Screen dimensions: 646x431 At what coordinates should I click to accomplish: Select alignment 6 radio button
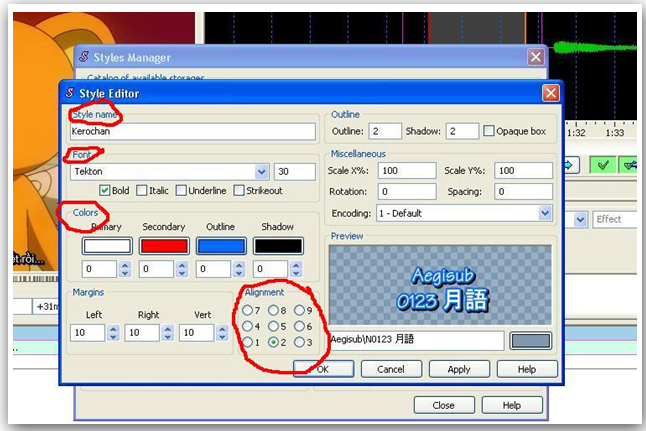299,326
